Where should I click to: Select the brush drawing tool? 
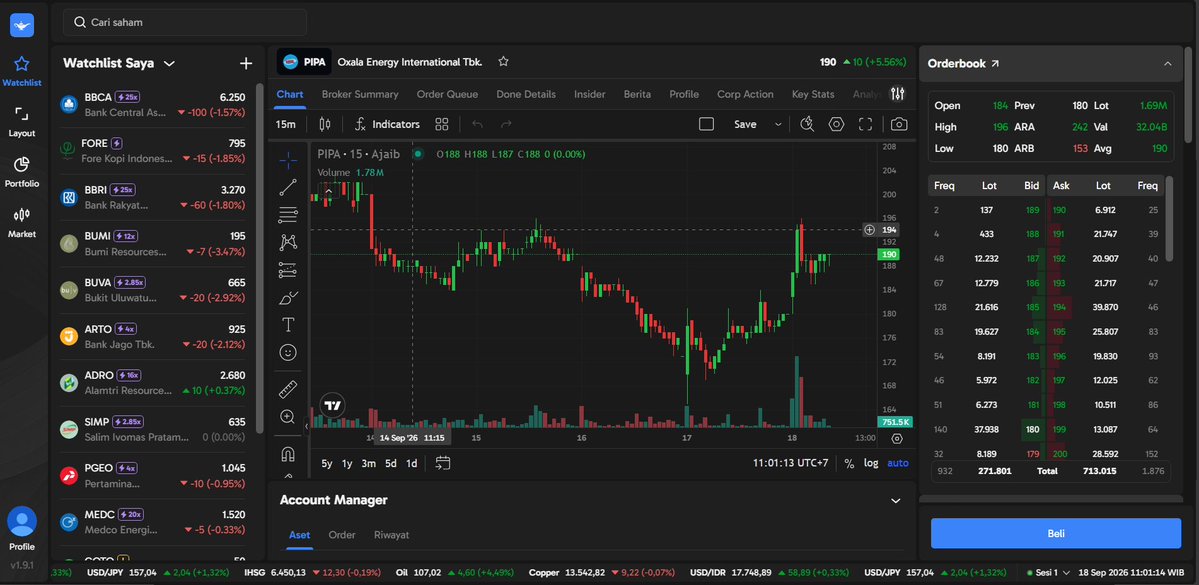288,297
